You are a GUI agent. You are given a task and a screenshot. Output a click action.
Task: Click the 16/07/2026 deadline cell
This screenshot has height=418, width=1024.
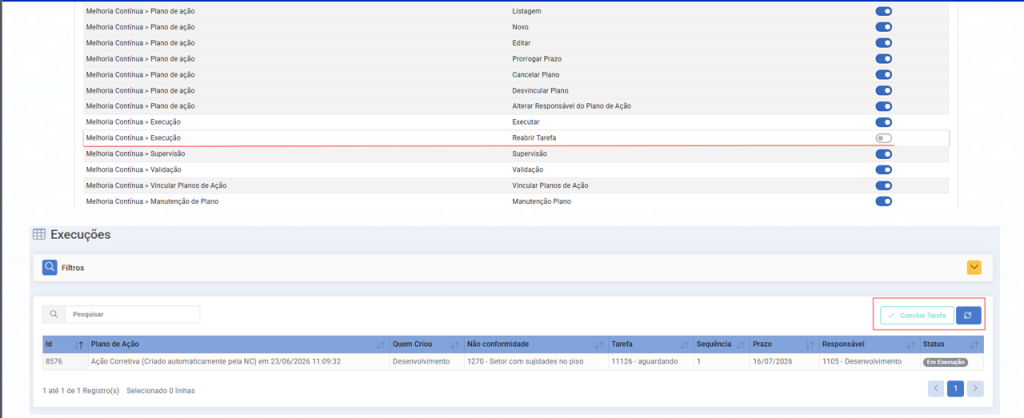pos(784,361)
